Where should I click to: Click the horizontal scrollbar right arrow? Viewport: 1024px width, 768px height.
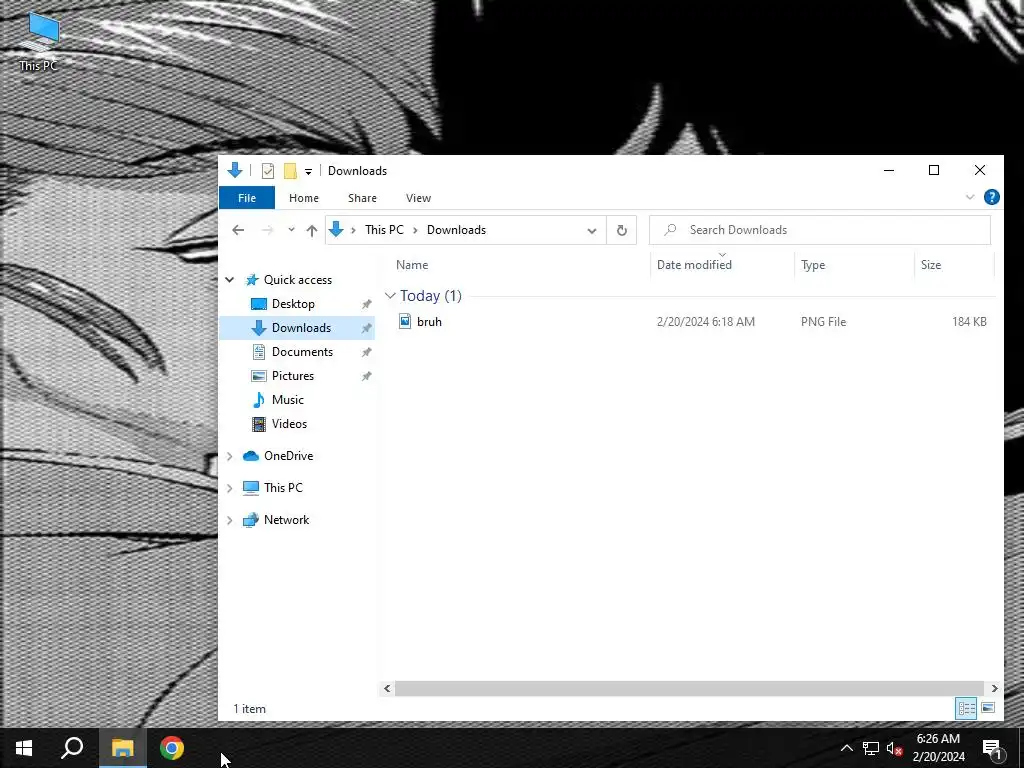(994, 688)
